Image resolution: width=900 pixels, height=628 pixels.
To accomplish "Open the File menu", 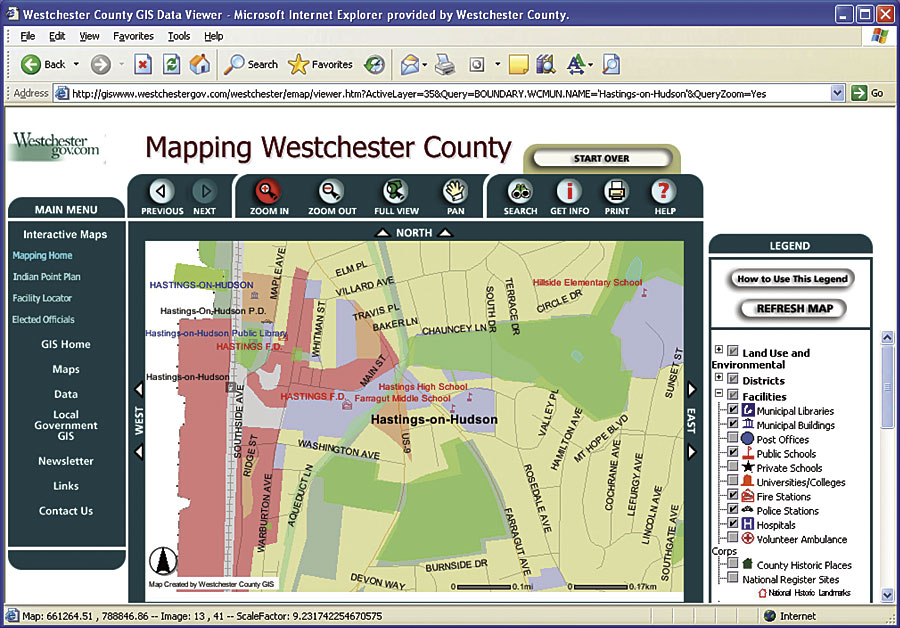I will point(28,36).
